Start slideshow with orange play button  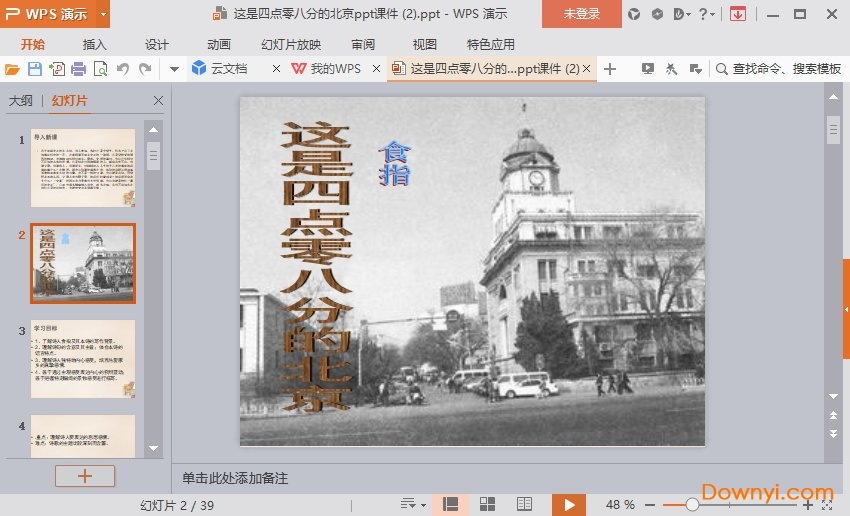[x=569, y=505]
